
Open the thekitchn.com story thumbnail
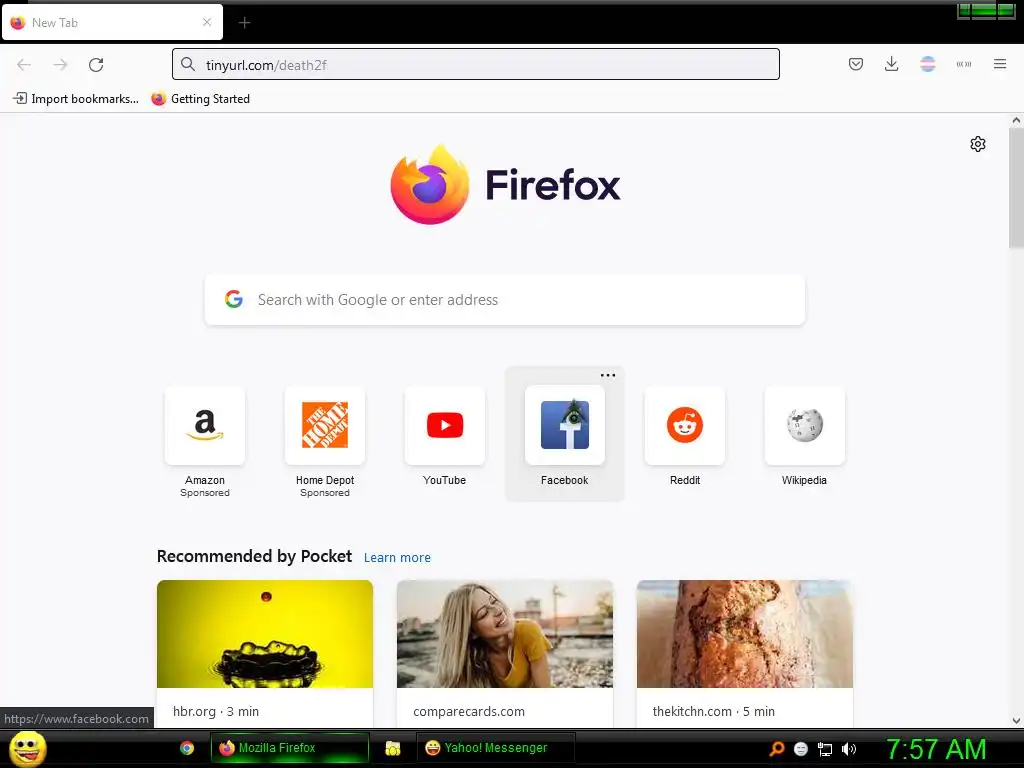(x=744, y=633)
